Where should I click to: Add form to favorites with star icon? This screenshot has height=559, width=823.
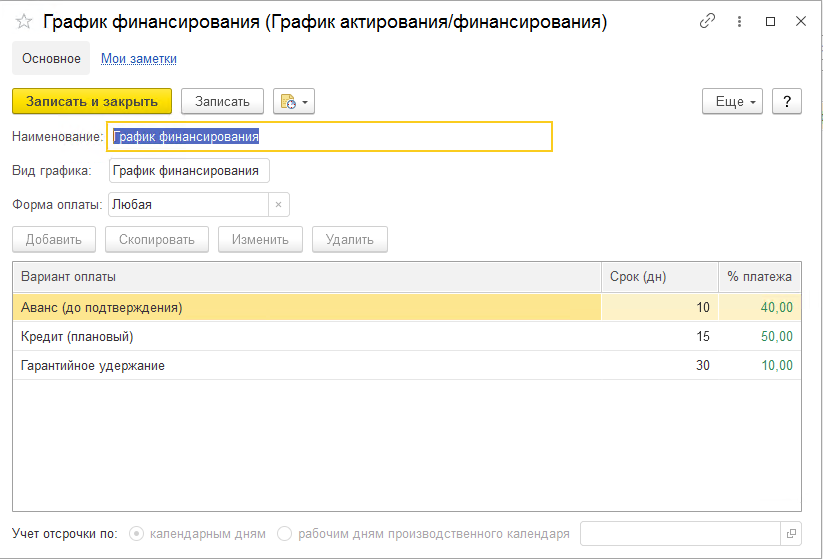coord(24,22)
